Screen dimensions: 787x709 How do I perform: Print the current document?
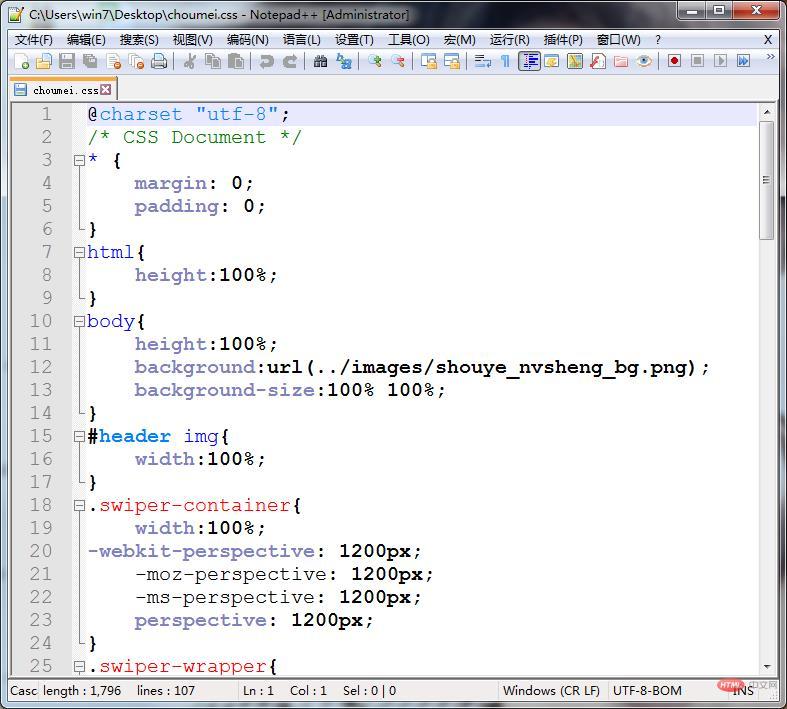159,61
